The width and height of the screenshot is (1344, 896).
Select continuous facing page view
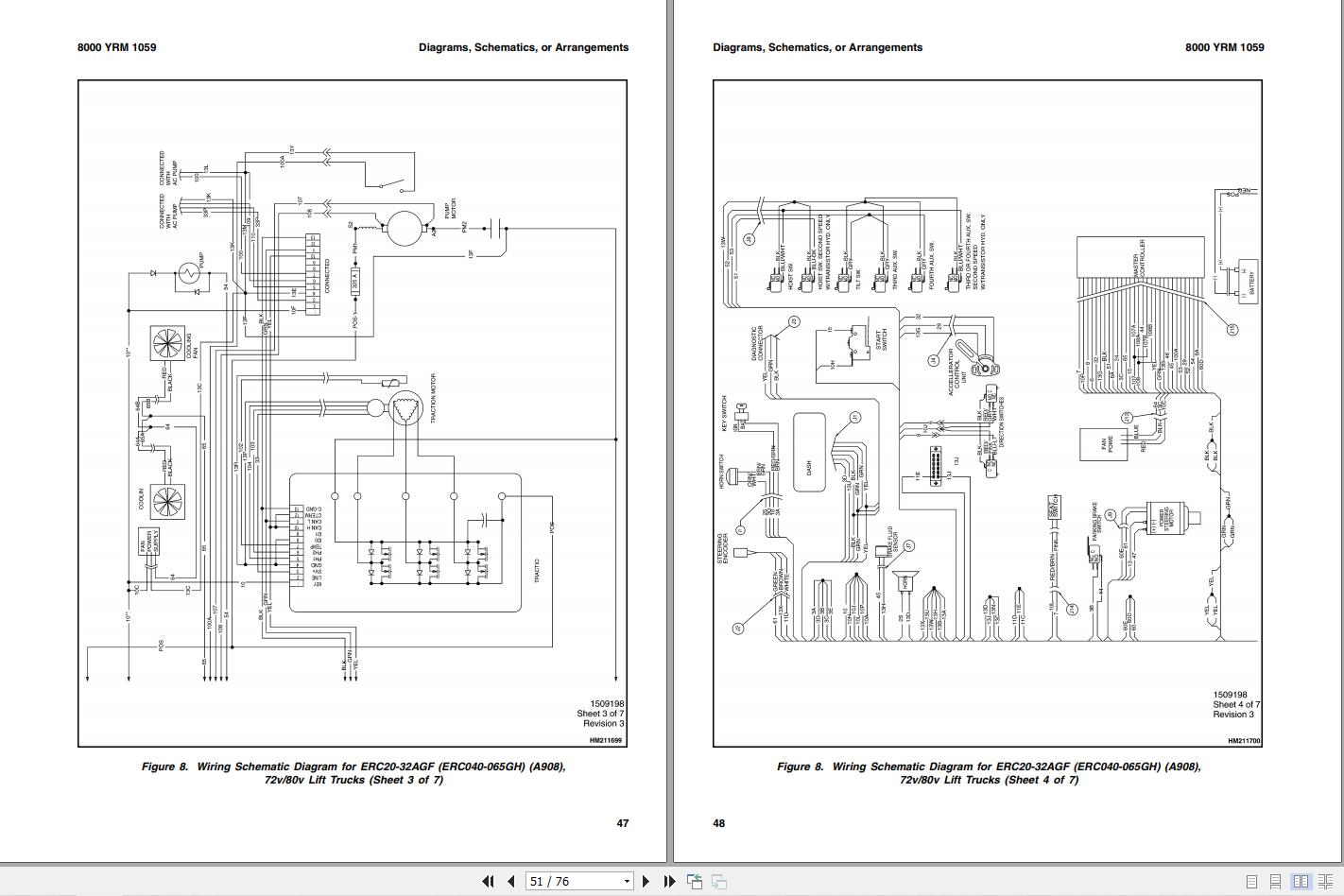point(1324,882)
